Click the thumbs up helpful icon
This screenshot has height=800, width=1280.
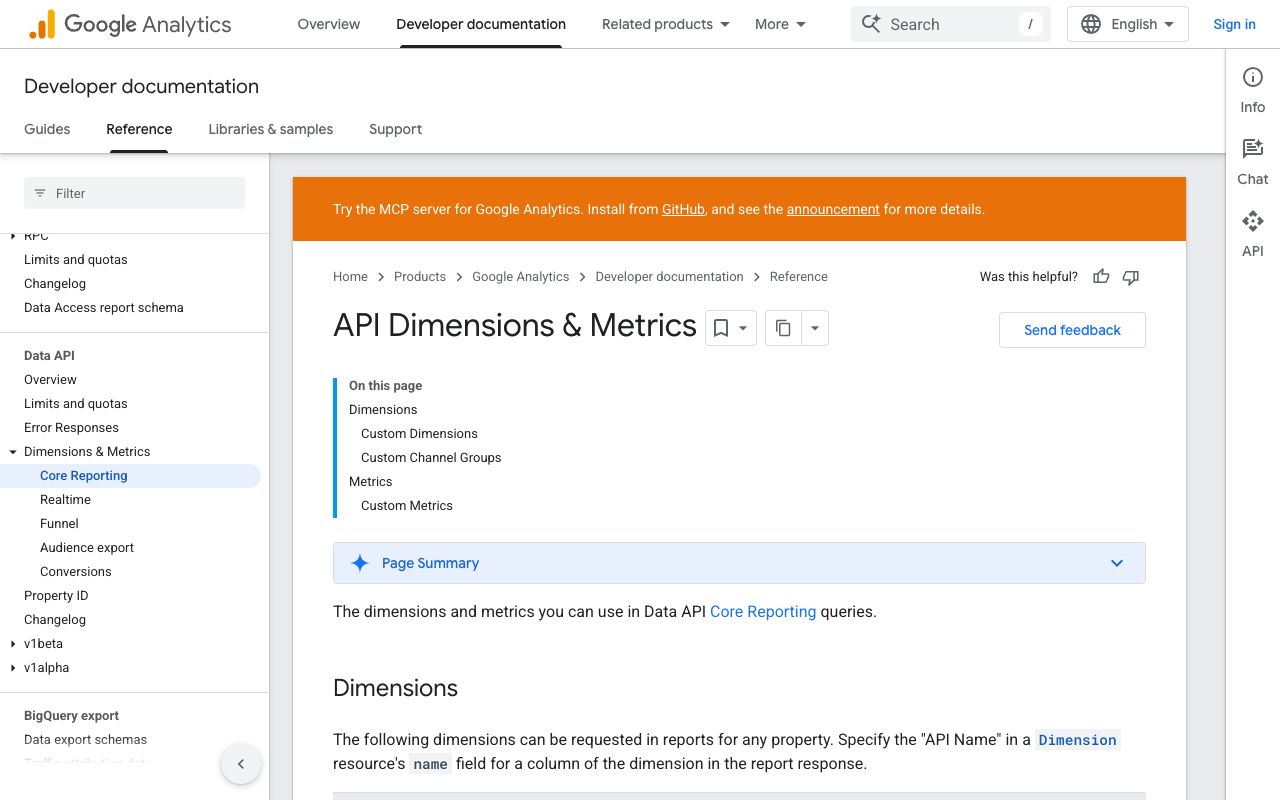1101,277
